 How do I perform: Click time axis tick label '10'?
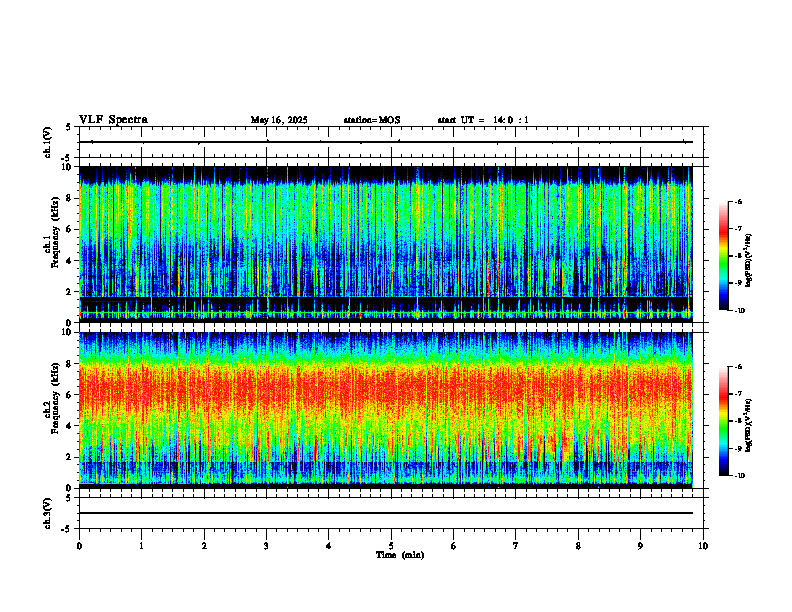coord(703,546)
